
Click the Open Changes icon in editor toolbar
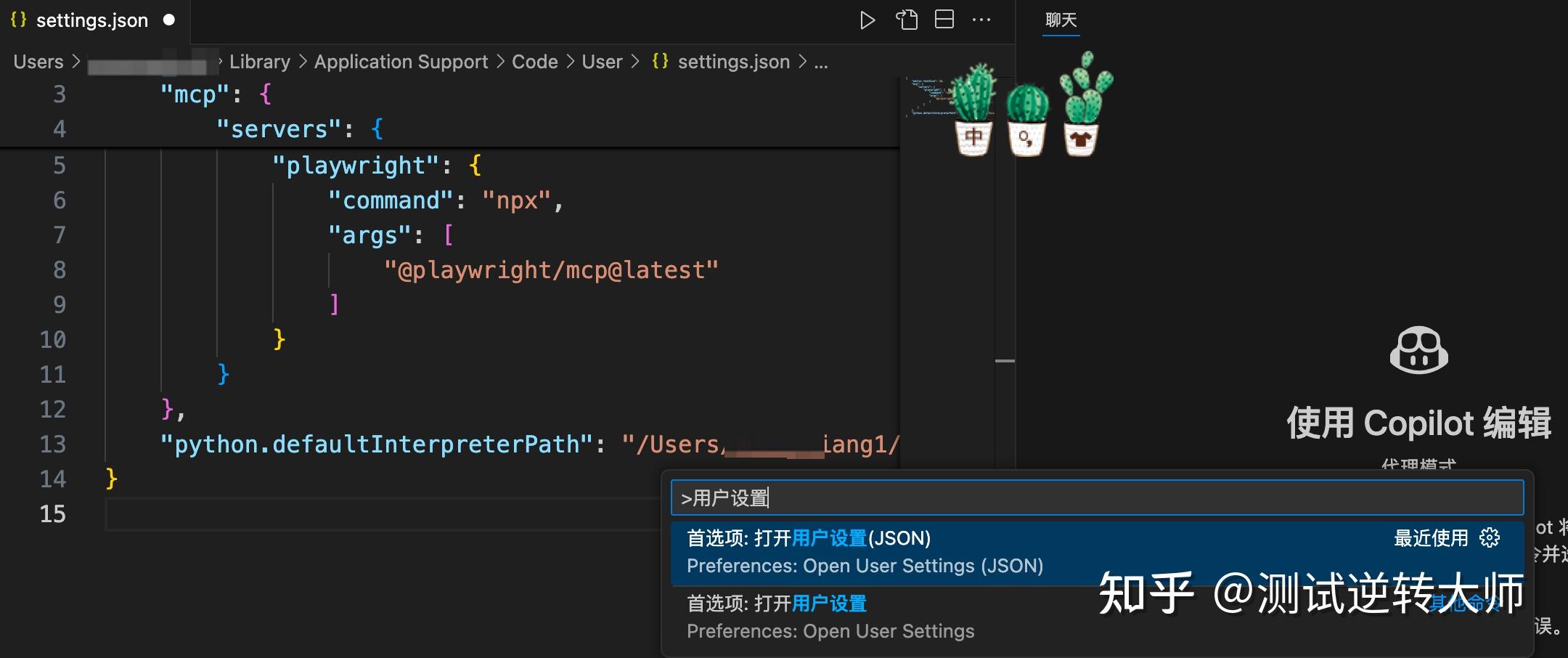click(906, 20)
